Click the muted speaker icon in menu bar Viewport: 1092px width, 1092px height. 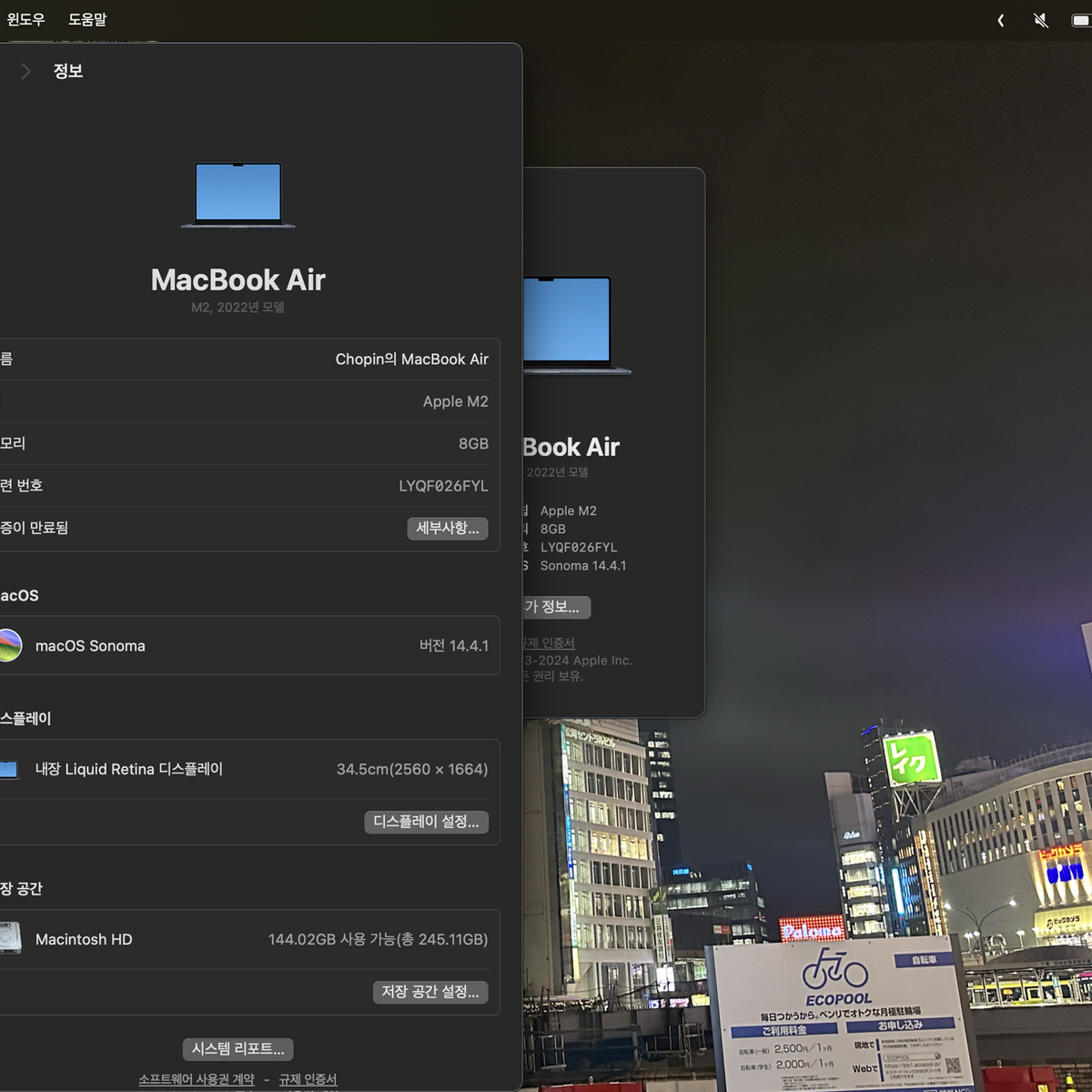pos(1041,20)
